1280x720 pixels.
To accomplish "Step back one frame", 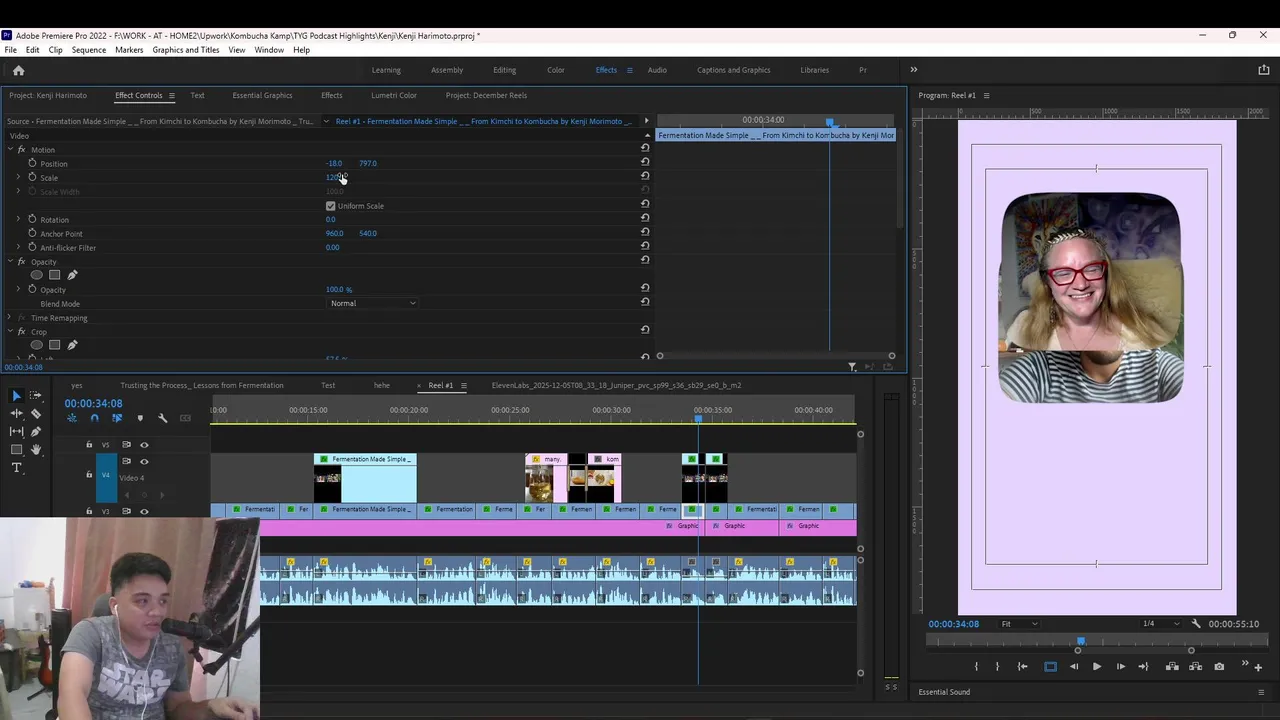I will click(1073, 667).
